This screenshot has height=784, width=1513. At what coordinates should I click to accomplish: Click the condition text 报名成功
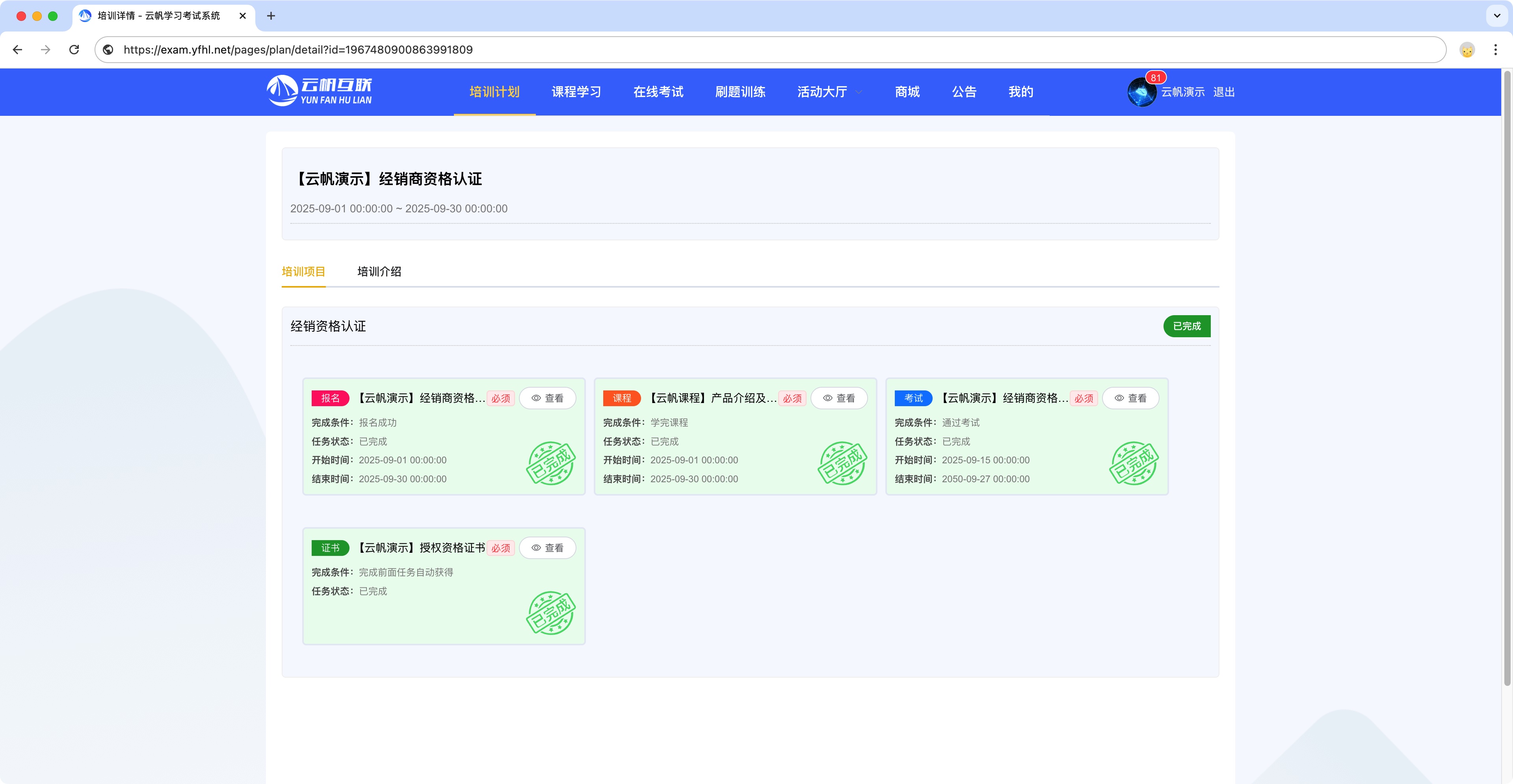click(x=378, y=423)
